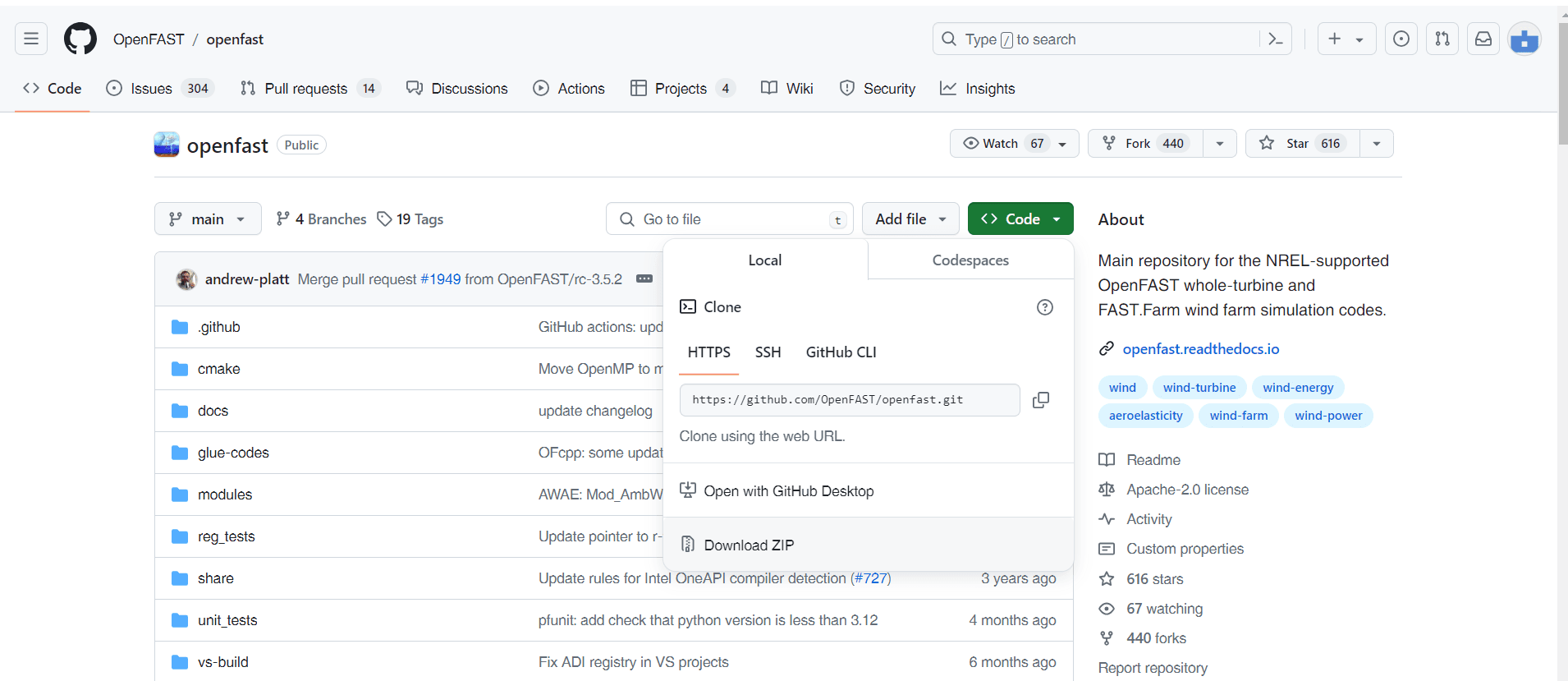Open the Watch notifications dropdown
The image size is (1568, 681).
(x=1015, y=143)
